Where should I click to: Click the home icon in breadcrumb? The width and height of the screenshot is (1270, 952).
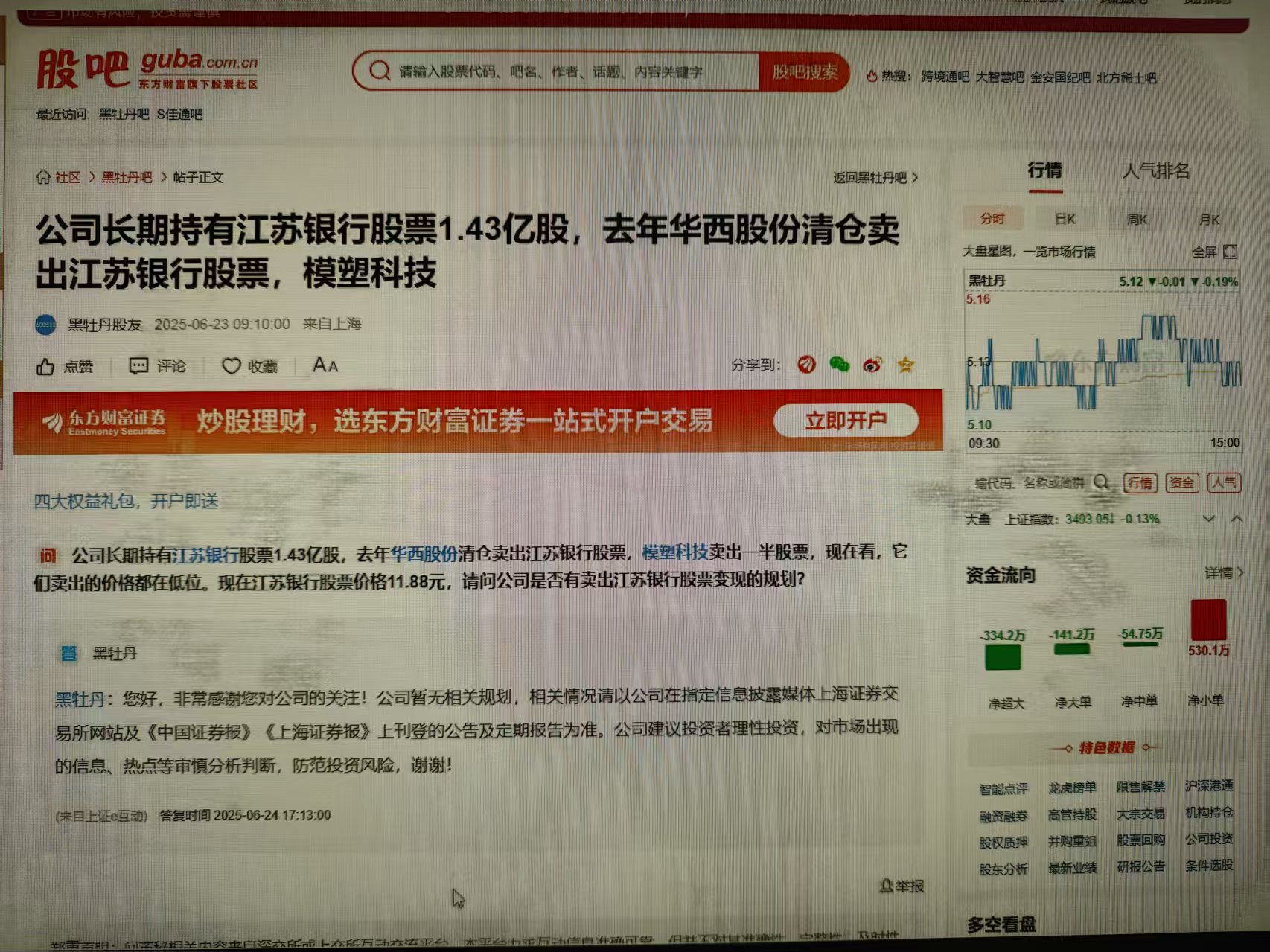click(43, 177)
